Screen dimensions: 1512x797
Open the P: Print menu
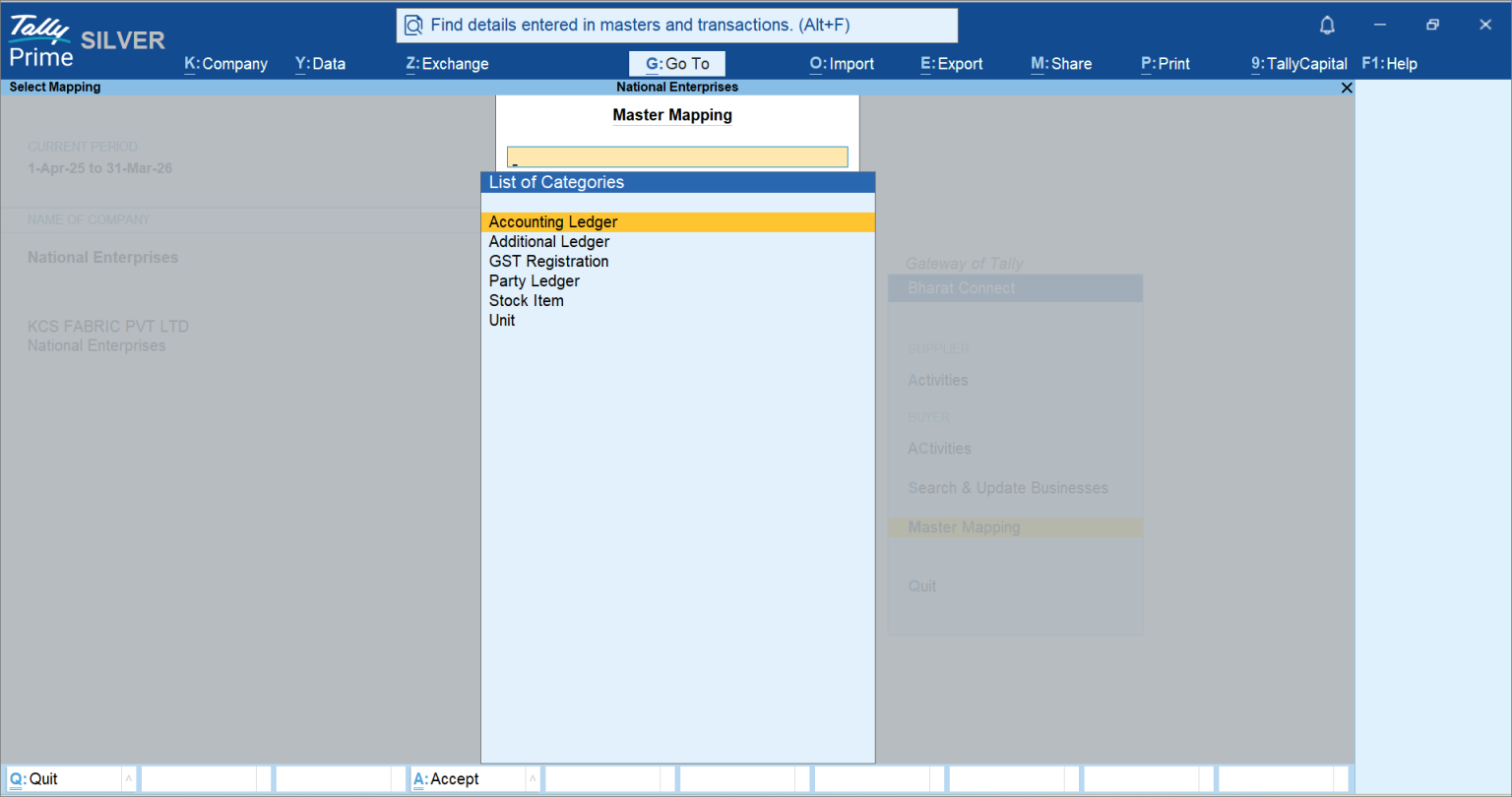(1165, 64)
